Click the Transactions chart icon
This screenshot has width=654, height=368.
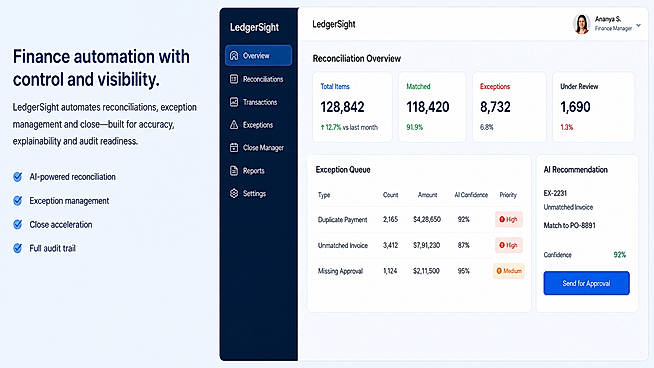pyautogui.click(x=234, y=102)
